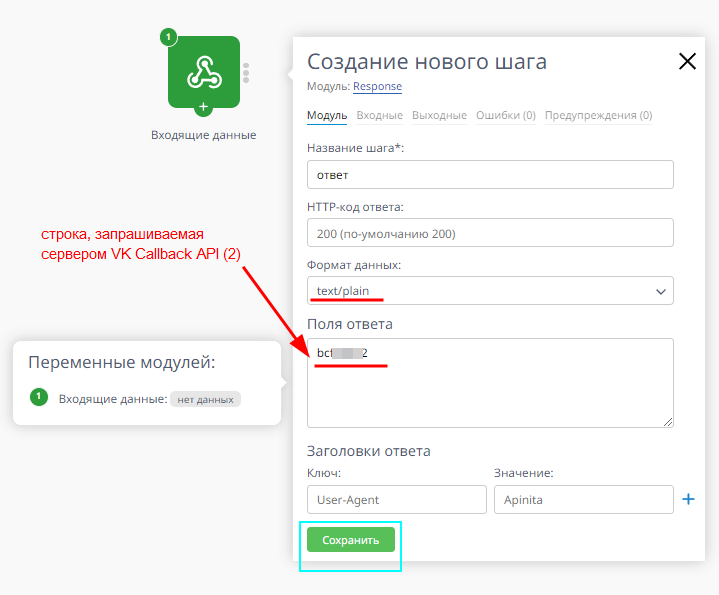Open the Предупреждения (0) tab
The width and height of the screenshot is (719, 595).
[598, 115]
